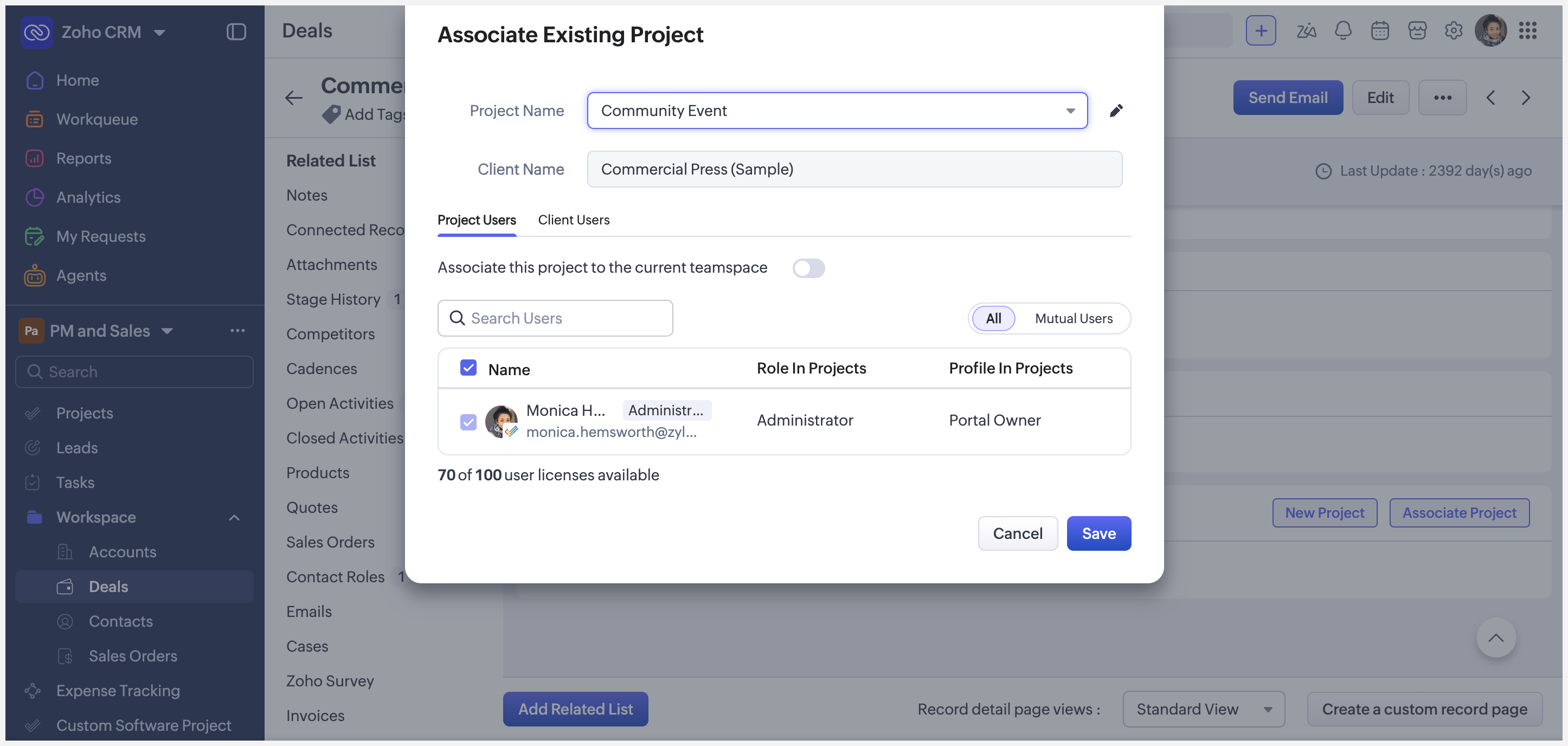Click the Associate Project button
Screen dimensions: 1568x746
point(1458,512)
